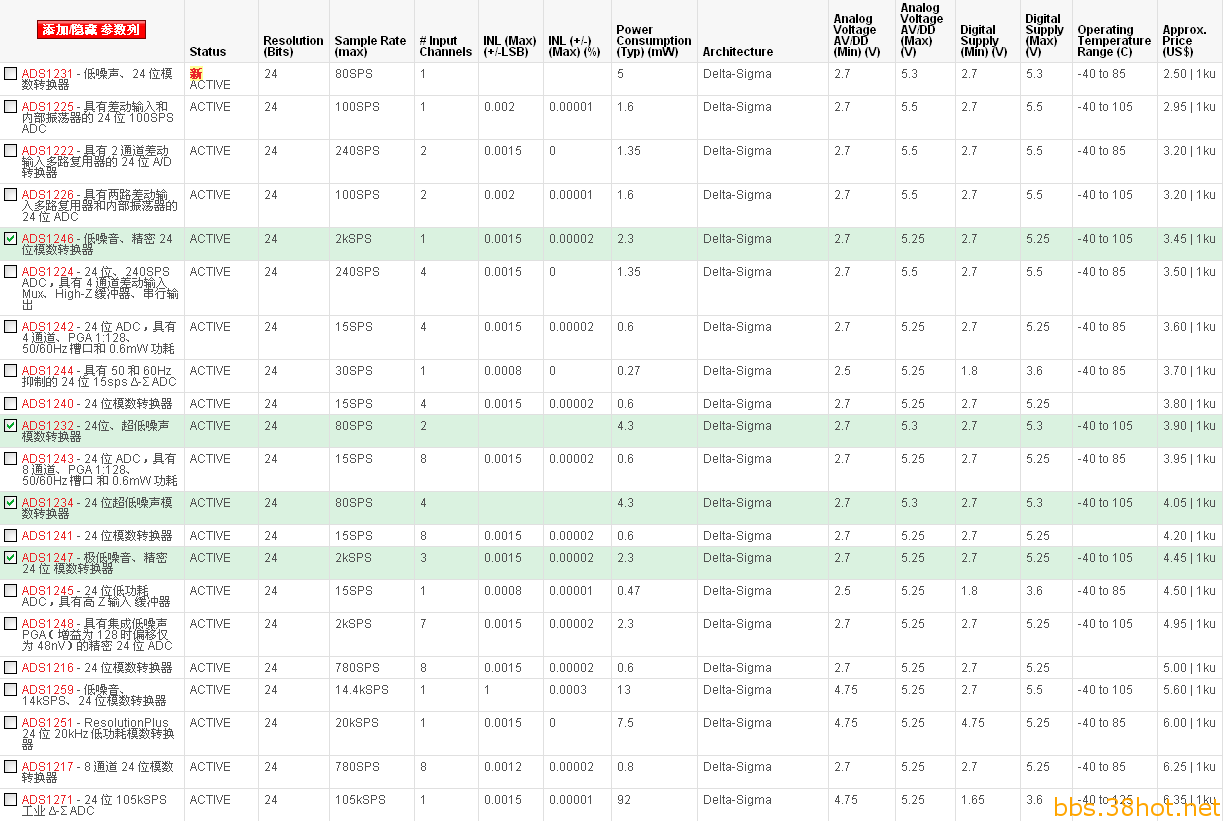Click the 4.95 | 1ku price cell
This screenshot has width=1223, height=821.
(1189, 624)
